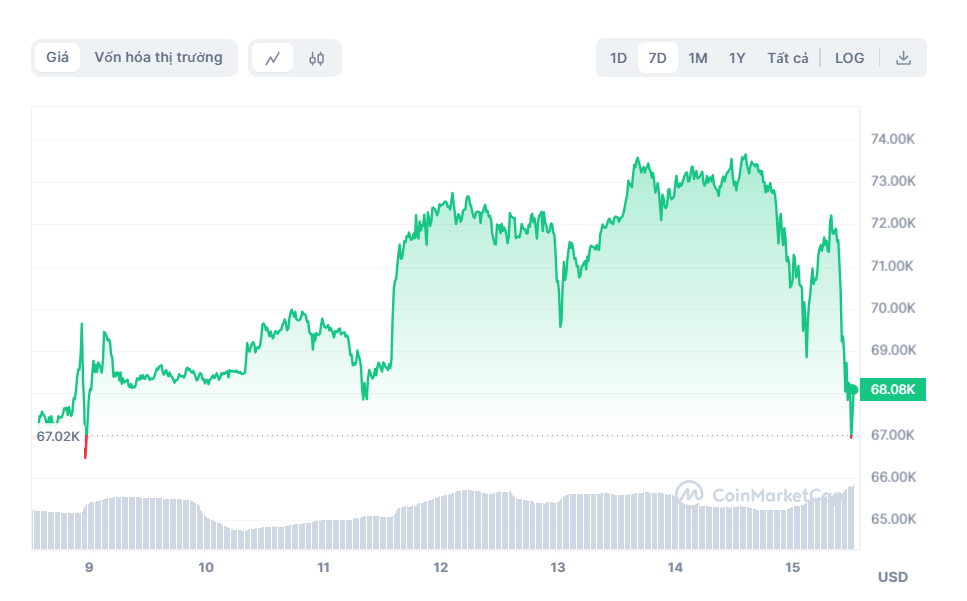This screenshot has height=601, width=967.
Task: Click the date label 13 on x-axis
Action: click(556, 565)
